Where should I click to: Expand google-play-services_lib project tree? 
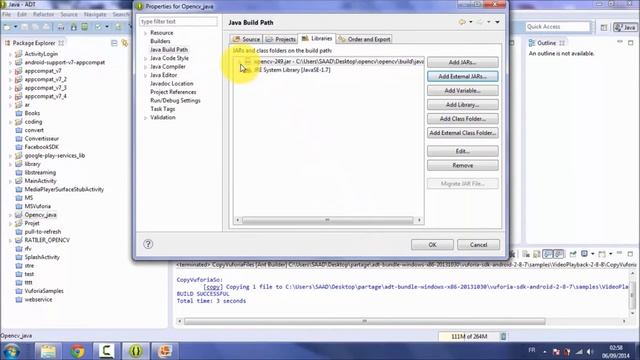(x=10, y=156)
